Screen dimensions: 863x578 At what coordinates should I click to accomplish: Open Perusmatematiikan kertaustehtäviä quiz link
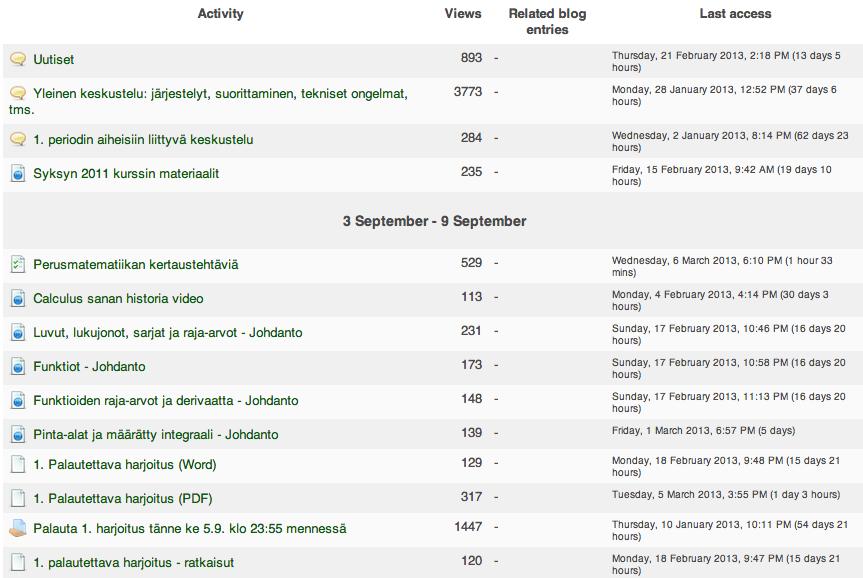(136, 264)
